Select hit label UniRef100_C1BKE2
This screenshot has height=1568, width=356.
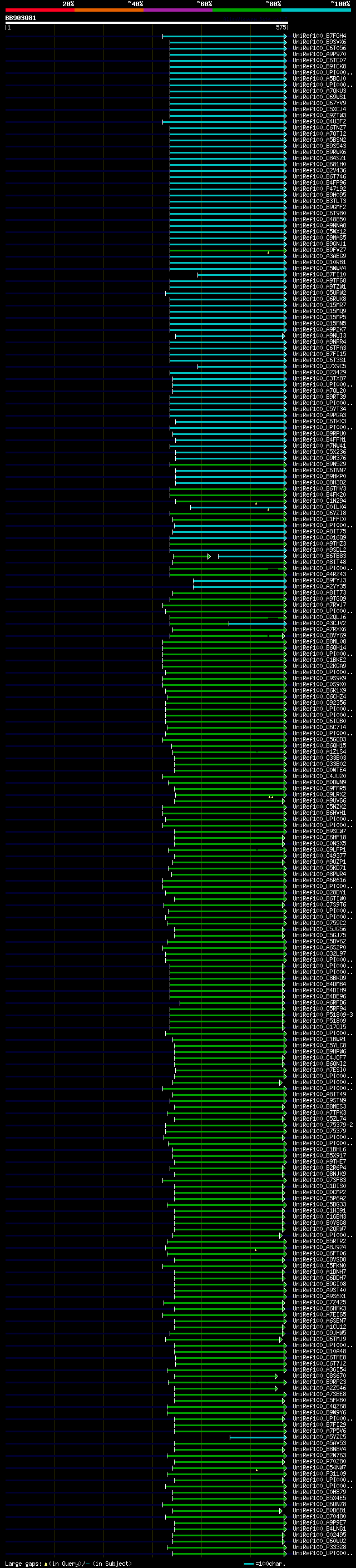(x=319, y=659)
